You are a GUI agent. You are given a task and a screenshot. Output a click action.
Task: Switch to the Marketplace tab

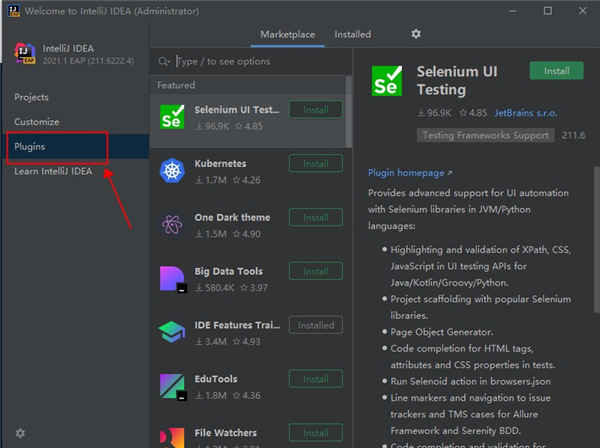pyautogui.click(x=288, y=34)
